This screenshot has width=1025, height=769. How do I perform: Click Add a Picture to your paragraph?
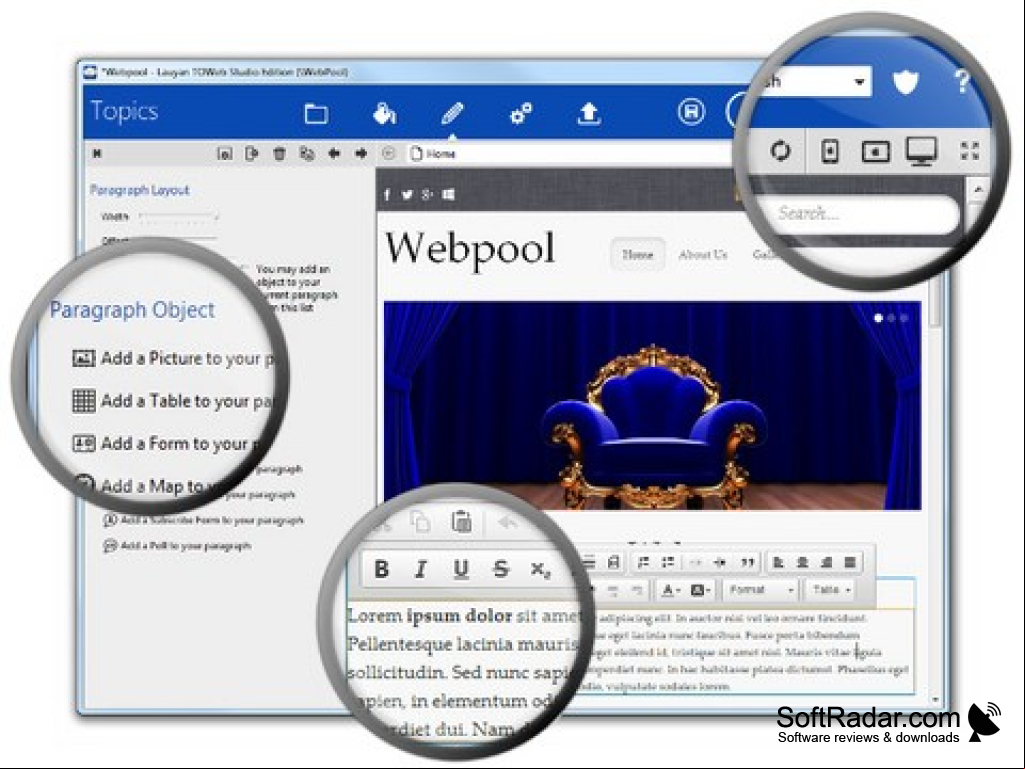point(175,358)
